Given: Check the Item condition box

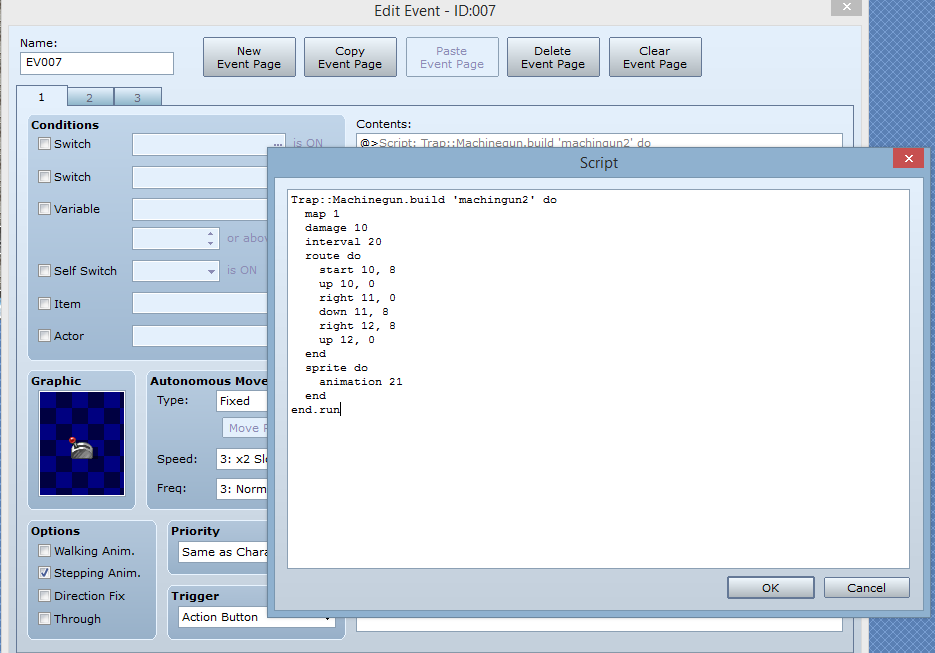Looking at the screenshot, I should click(x=44, y=304).
